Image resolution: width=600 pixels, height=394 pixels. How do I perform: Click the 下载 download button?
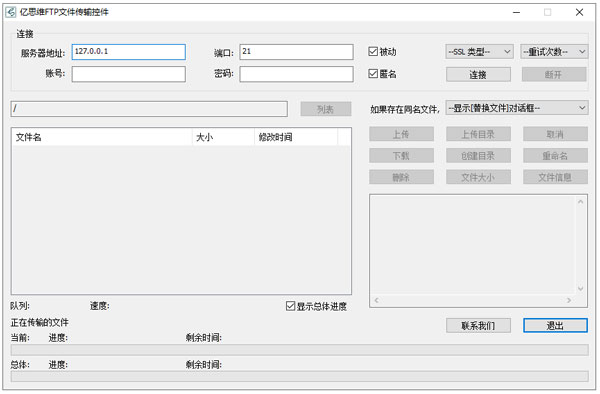[401, 156]
